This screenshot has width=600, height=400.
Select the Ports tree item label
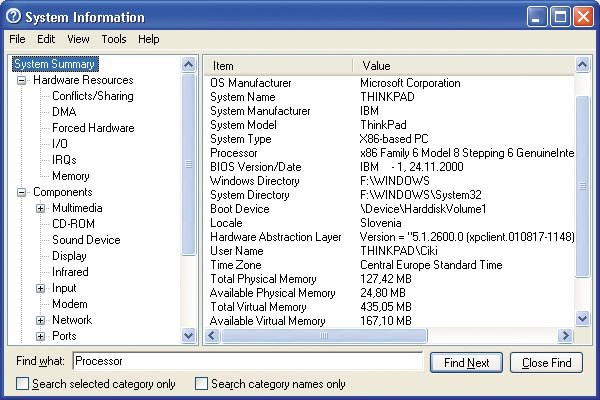(64, 336)
